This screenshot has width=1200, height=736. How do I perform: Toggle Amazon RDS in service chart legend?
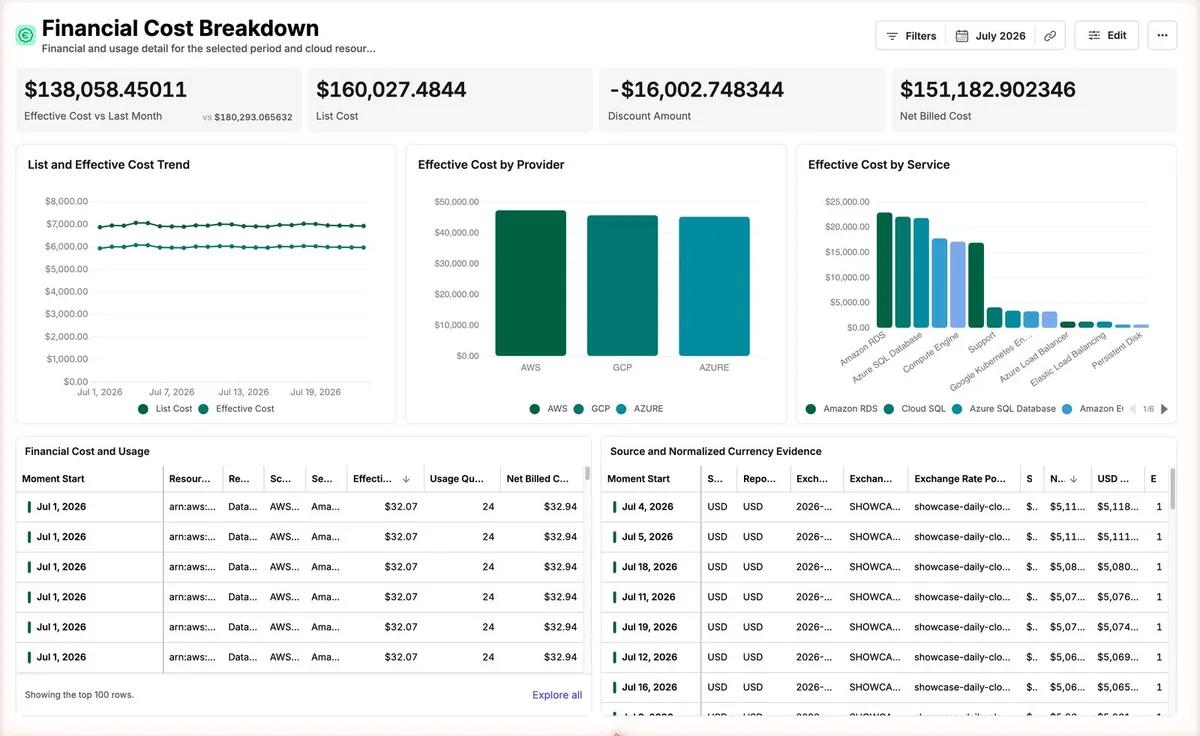pyautogui.click(x=844, y=409)
